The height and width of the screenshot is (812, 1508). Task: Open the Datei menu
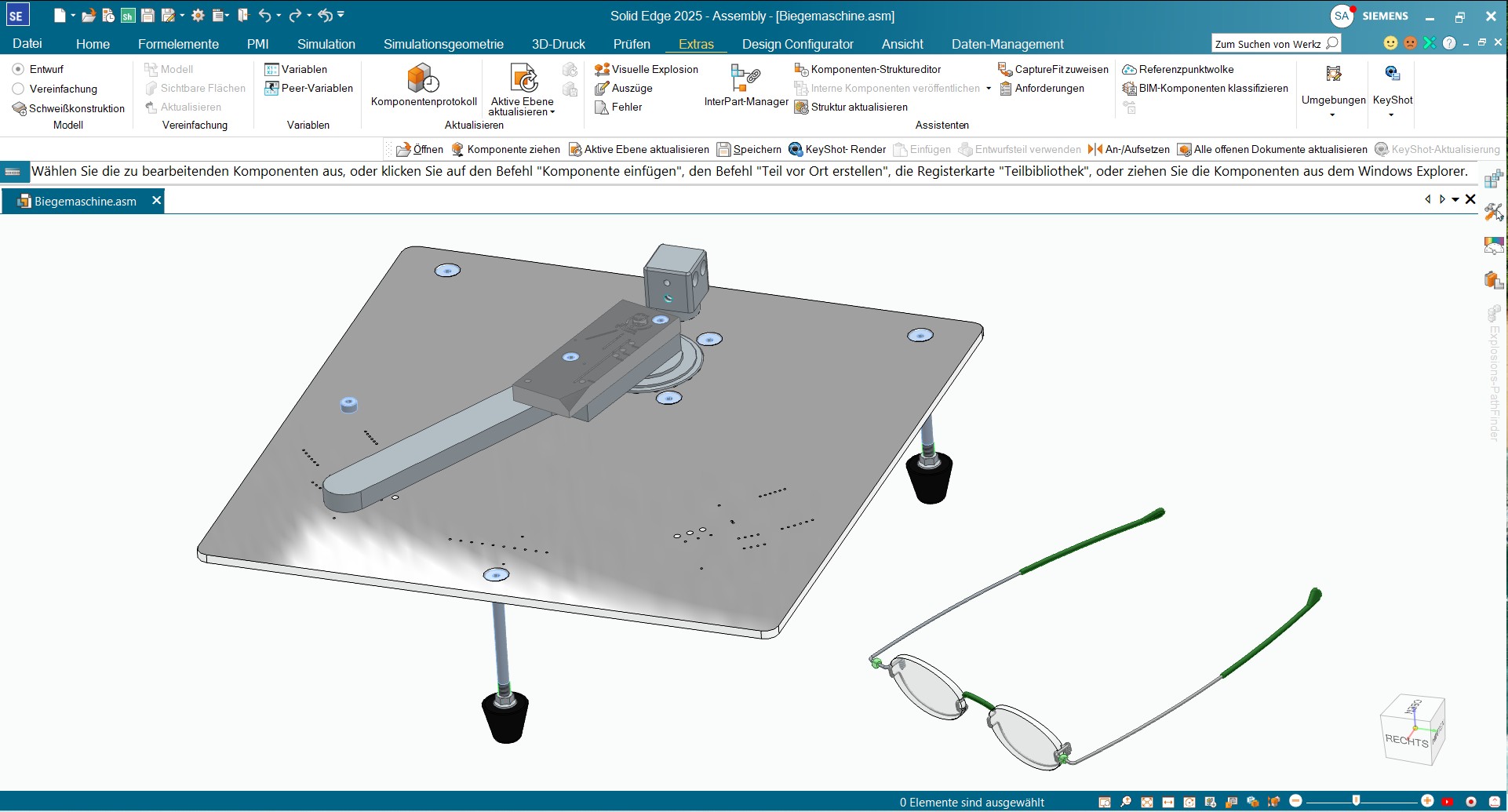[x=27, y=44]
